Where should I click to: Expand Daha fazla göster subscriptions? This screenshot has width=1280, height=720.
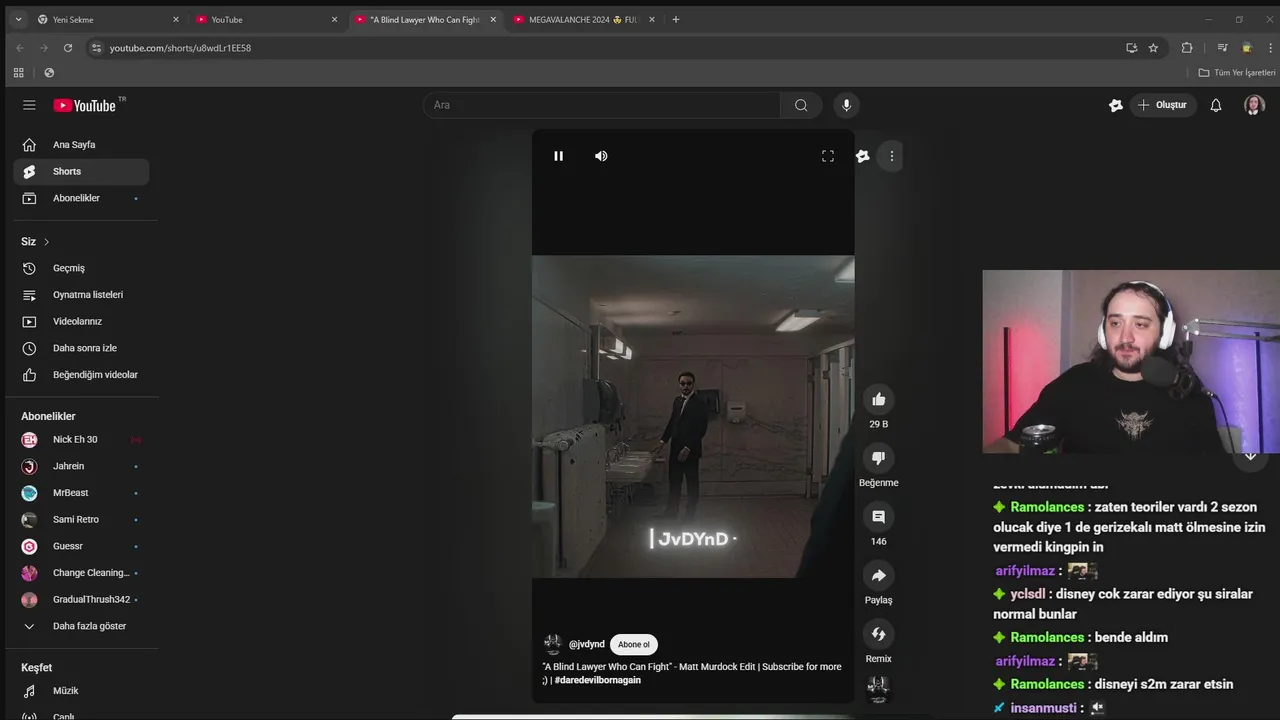click(x=81, y=626)
